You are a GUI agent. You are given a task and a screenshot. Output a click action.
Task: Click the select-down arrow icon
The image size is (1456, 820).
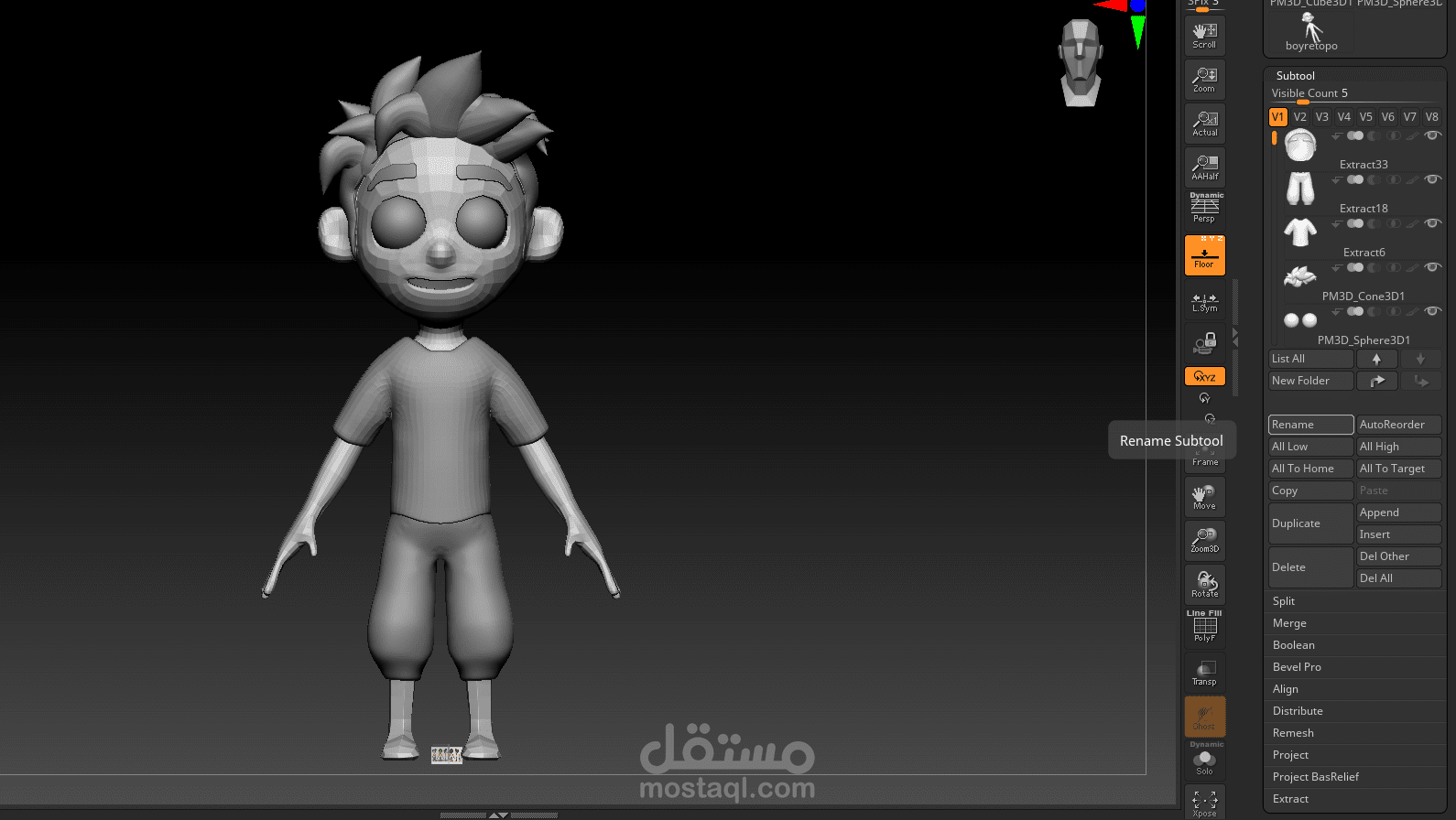point(1420,359)
